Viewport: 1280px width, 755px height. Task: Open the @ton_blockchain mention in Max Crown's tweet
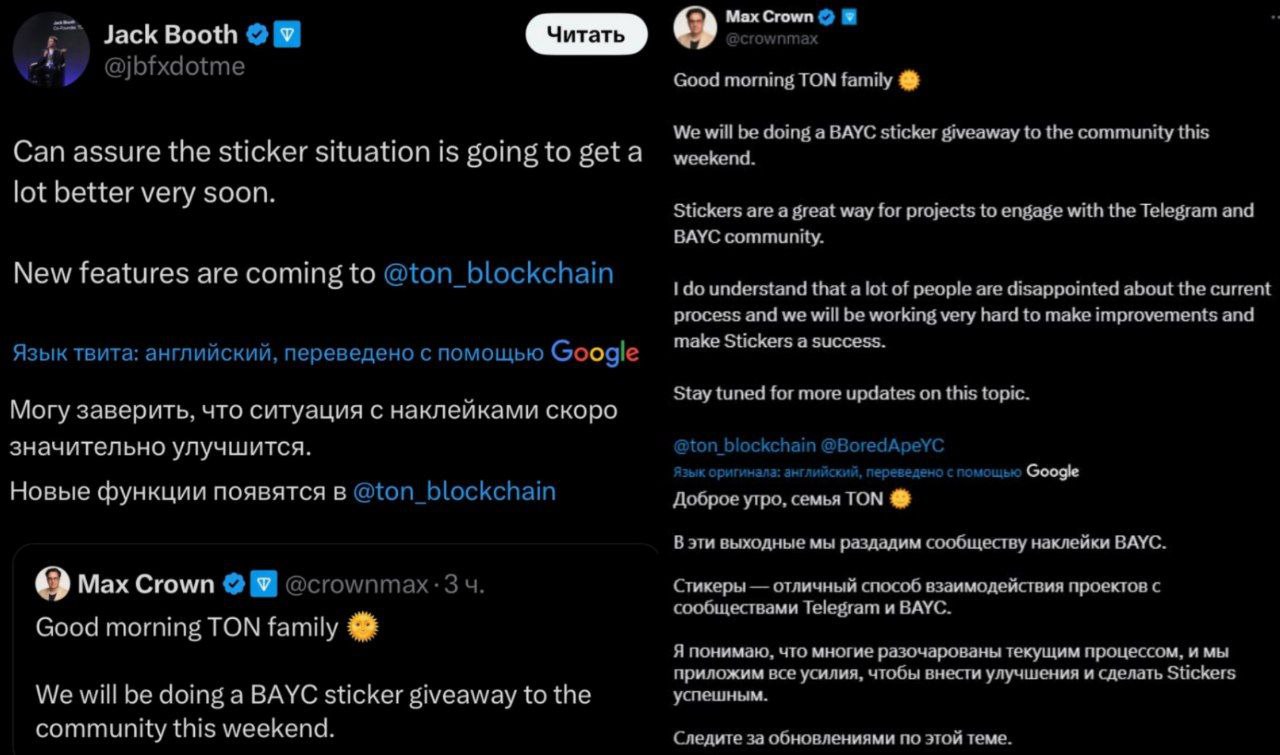745,446
